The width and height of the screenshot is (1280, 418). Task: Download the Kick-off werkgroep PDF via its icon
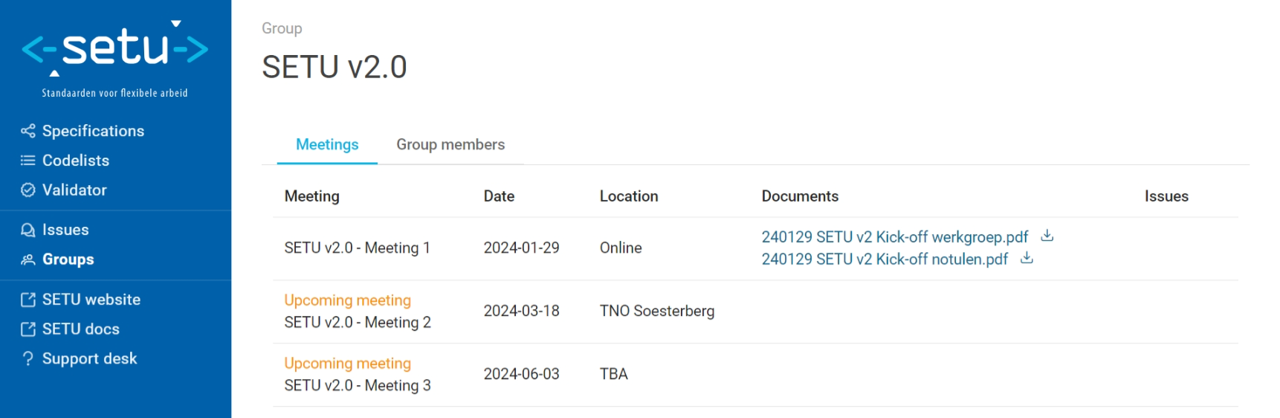tap(1048, 237)
